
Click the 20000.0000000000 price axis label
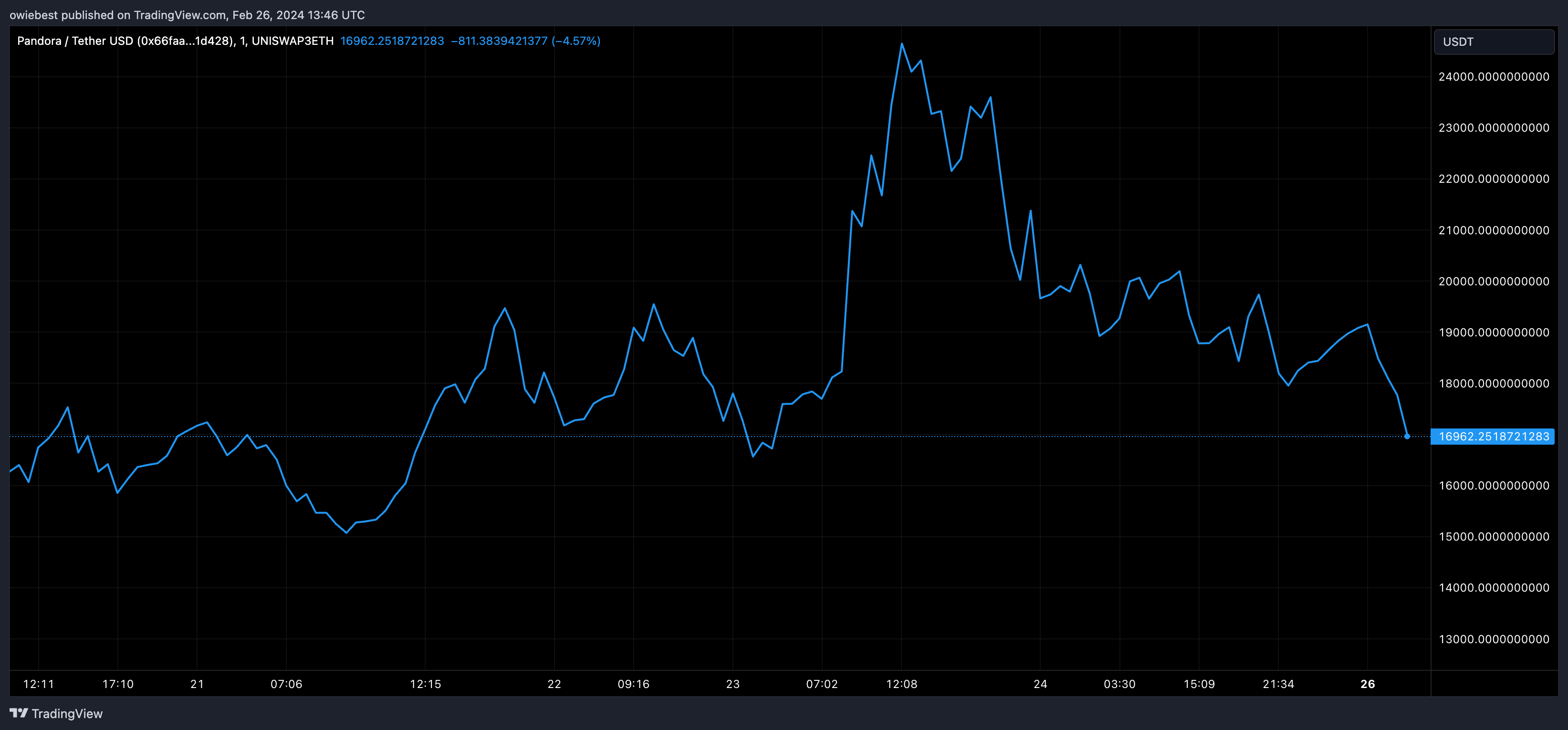(x=1494, y=282)
